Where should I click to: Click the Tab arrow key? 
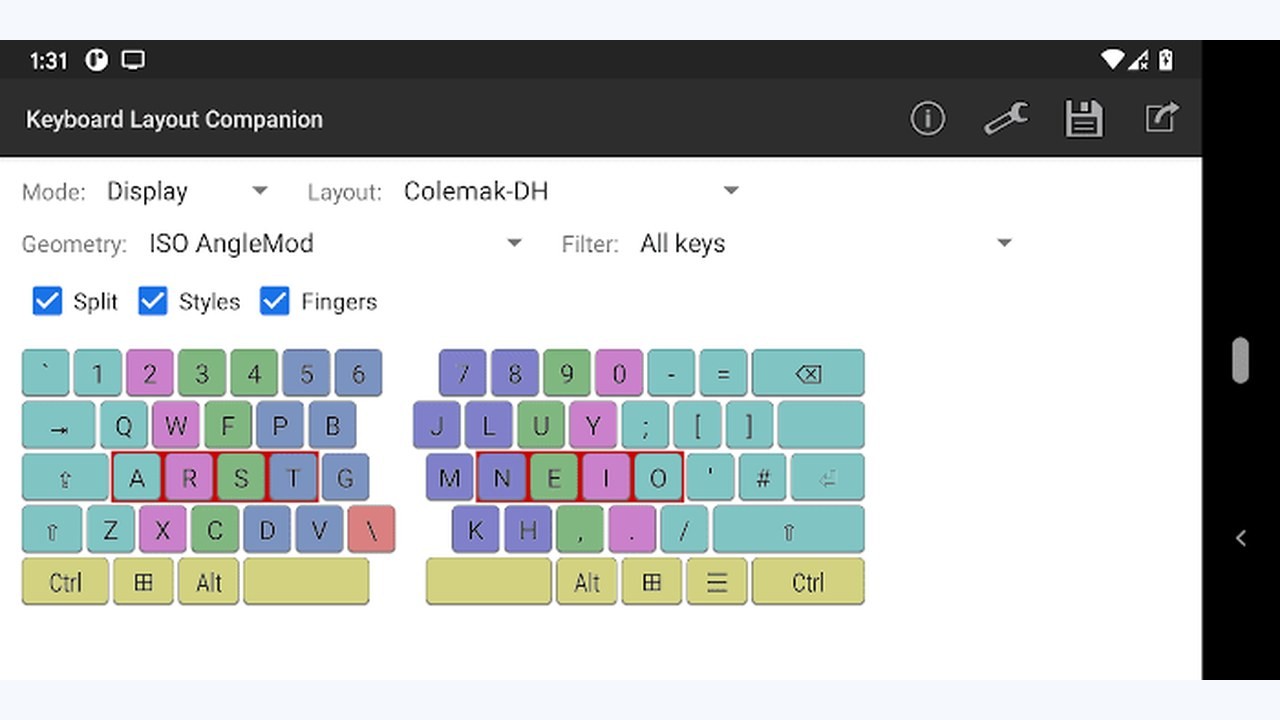tap(59, 426)
